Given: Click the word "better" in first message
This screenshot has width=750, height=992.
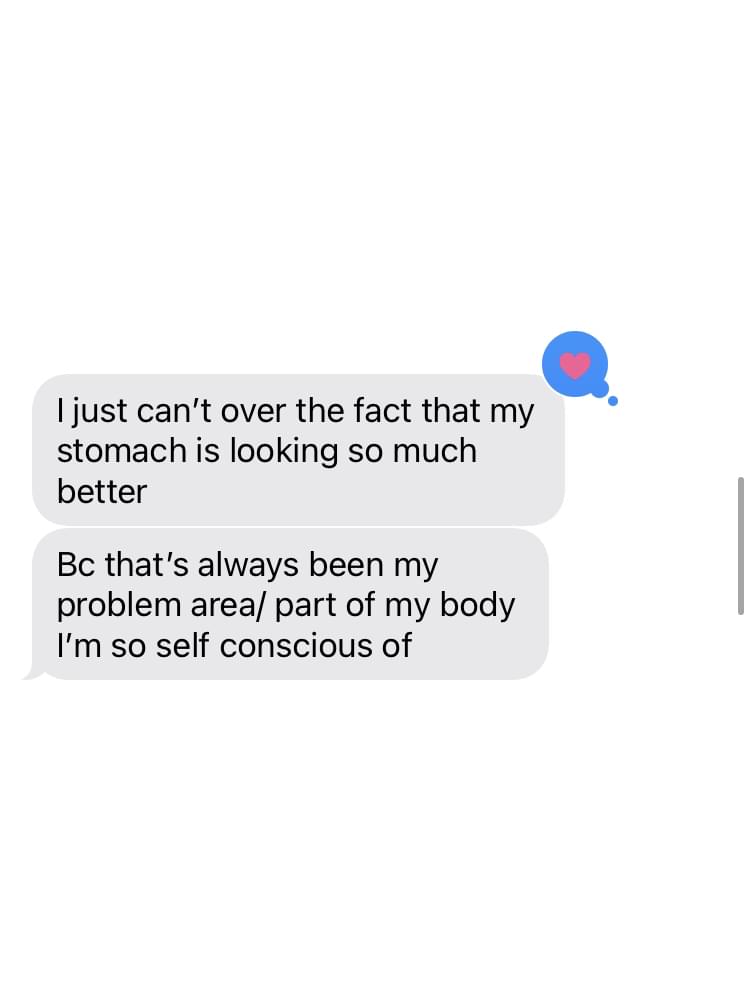Looking at the screenshot, I should (102, 492).
